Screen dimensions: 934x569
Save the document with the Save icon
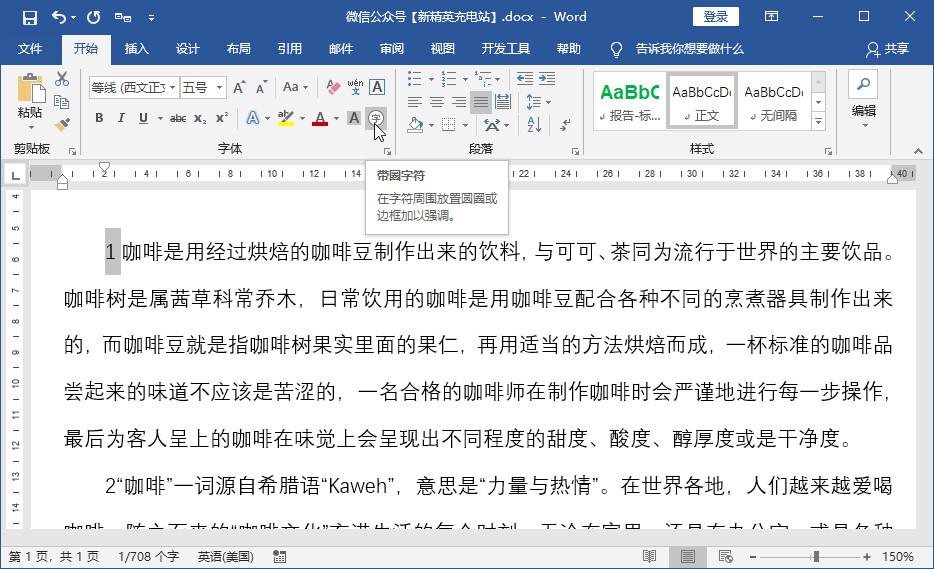(x=30, y=17)
